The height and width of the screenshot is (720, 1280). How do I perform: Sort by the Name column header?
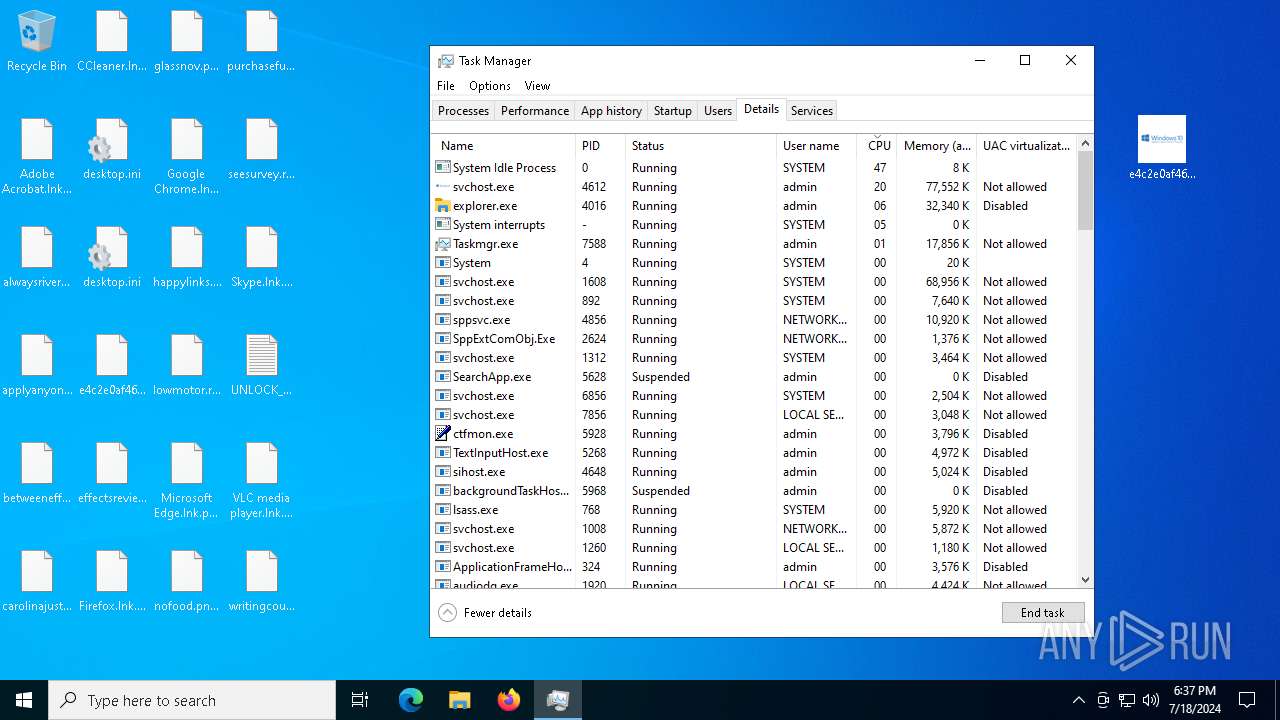tap(504, 146)
